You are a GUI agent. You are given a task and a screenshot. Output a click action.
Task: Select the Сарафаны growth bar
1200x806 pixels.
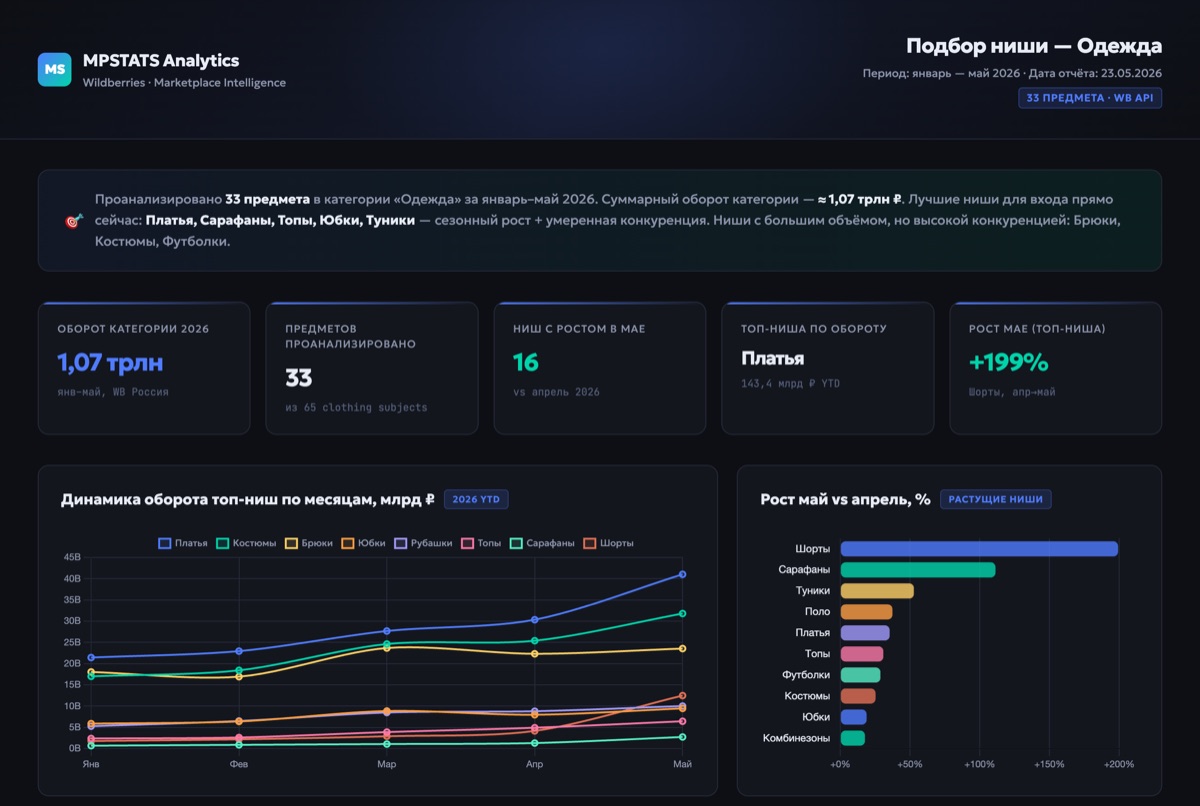[x=918, y=570]
